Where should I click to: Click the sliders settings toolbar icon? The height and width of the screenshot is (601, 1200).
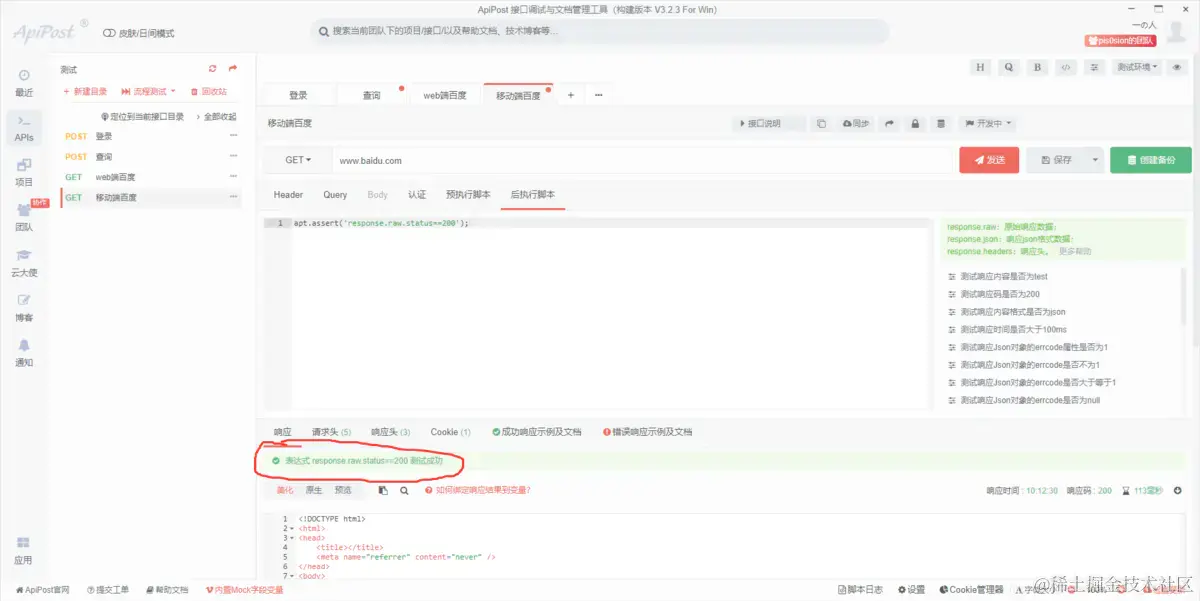point(1095,67)
